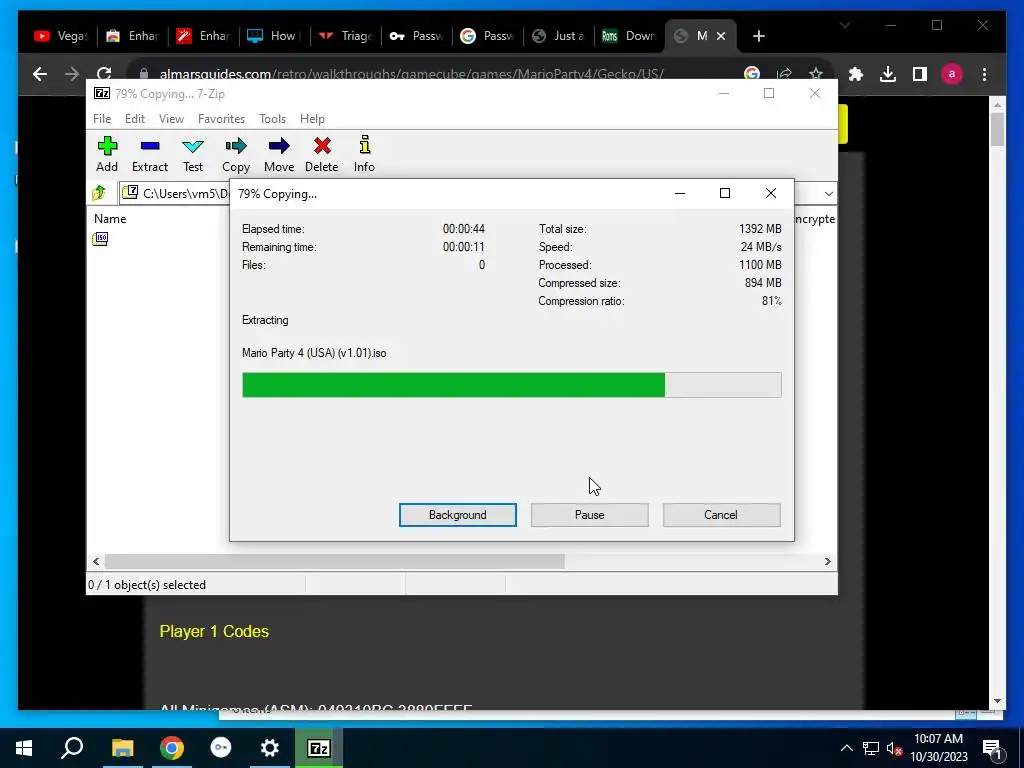Click the up-folder icon beside address bar
The height and width of the screenshot is (768, 1024).
[x=99, y=193]
